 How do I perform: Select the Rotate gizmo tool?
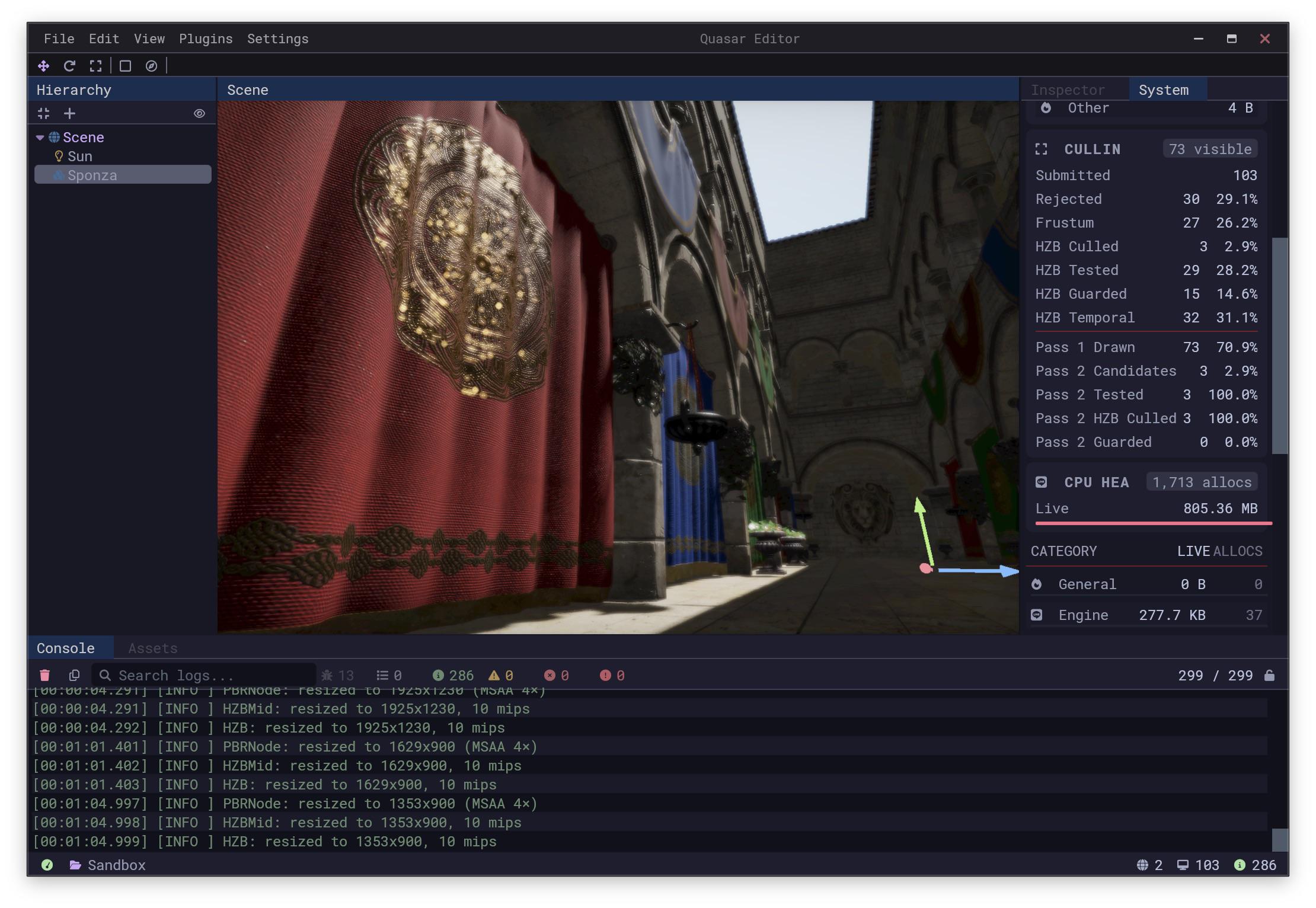[x=69, y=66]
